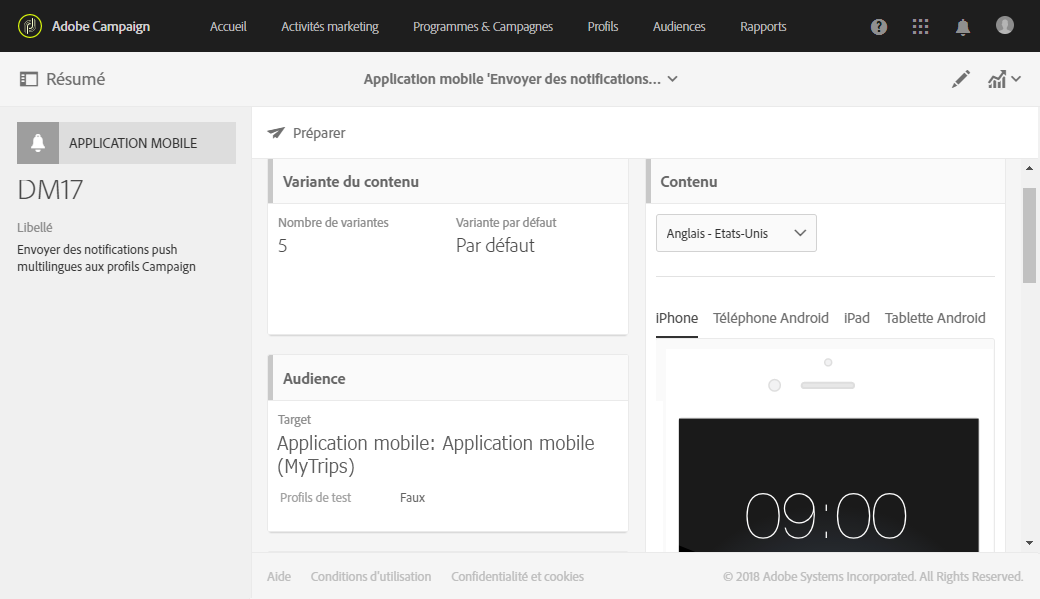This screenshot has width=1040, height=599.
Task: Click the Target label in Audience block
Action: coord(294,420)
